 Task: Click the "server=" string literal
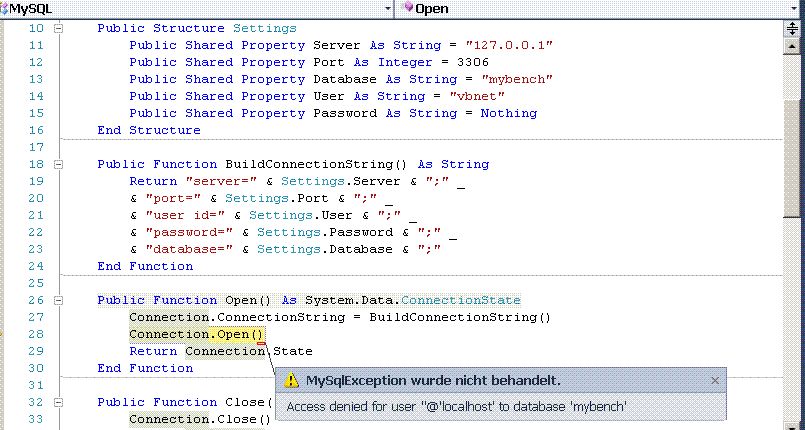[221, 181]
